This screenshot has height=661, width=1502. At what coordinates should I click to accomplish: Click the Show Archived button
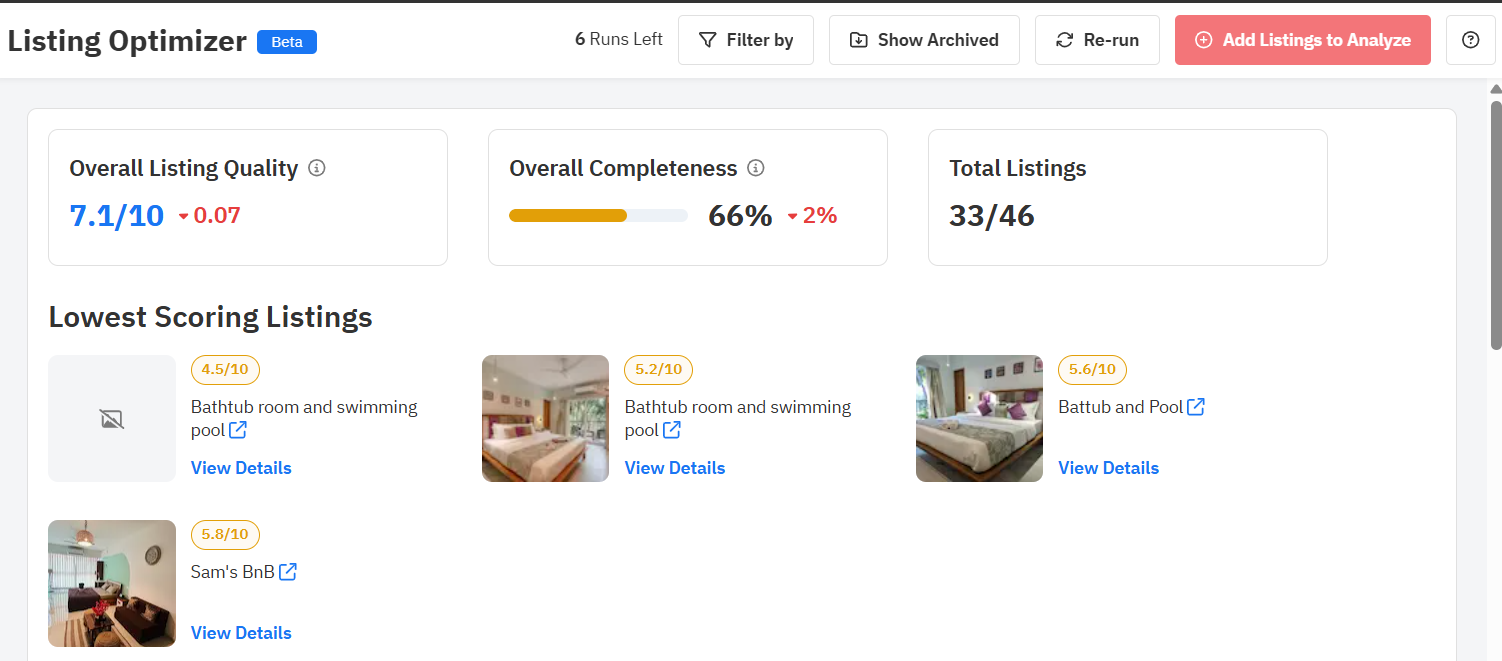click(x=924, y=40)
